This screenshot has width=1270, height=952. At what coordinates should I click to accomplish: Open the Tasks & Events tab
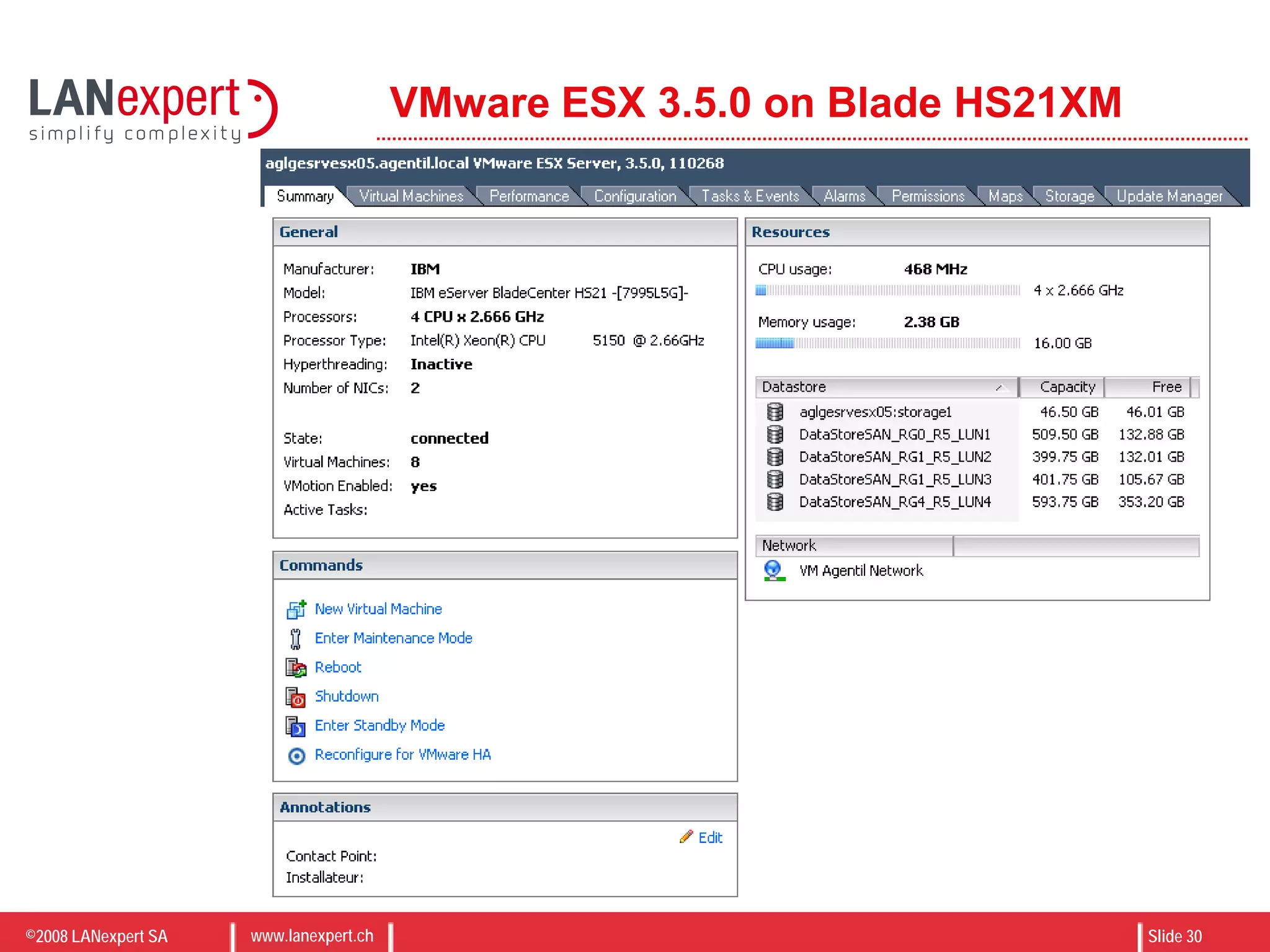pyautogui.click(x=750, y=196)
